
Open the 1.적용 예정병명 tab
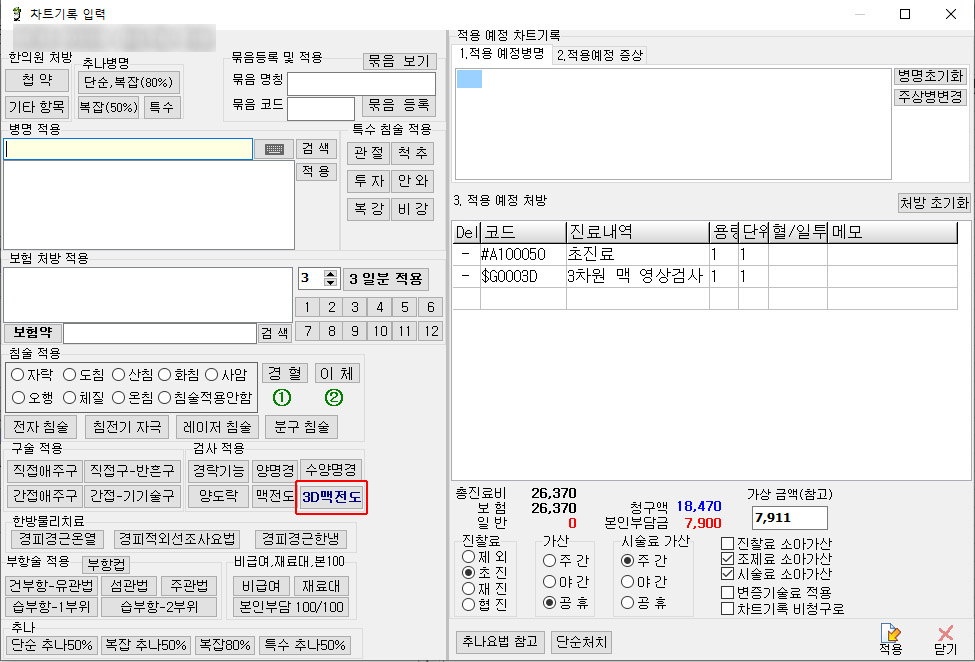503,54
